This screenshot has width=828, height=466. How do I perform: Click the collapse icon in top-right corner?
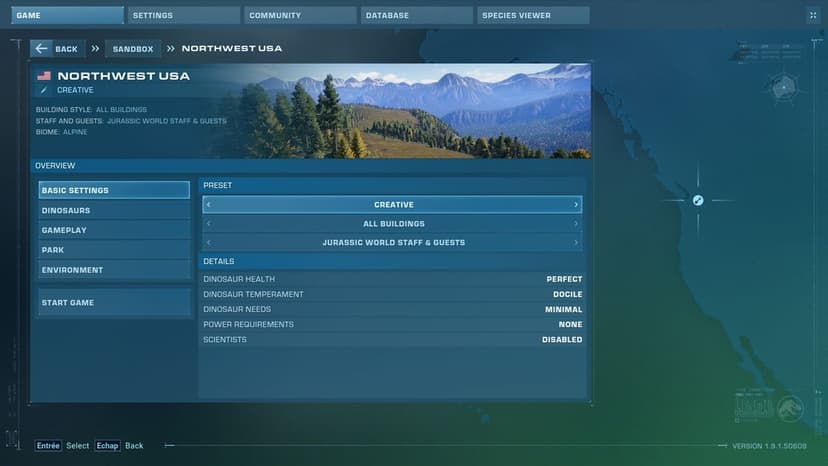[x=813, y=15]
